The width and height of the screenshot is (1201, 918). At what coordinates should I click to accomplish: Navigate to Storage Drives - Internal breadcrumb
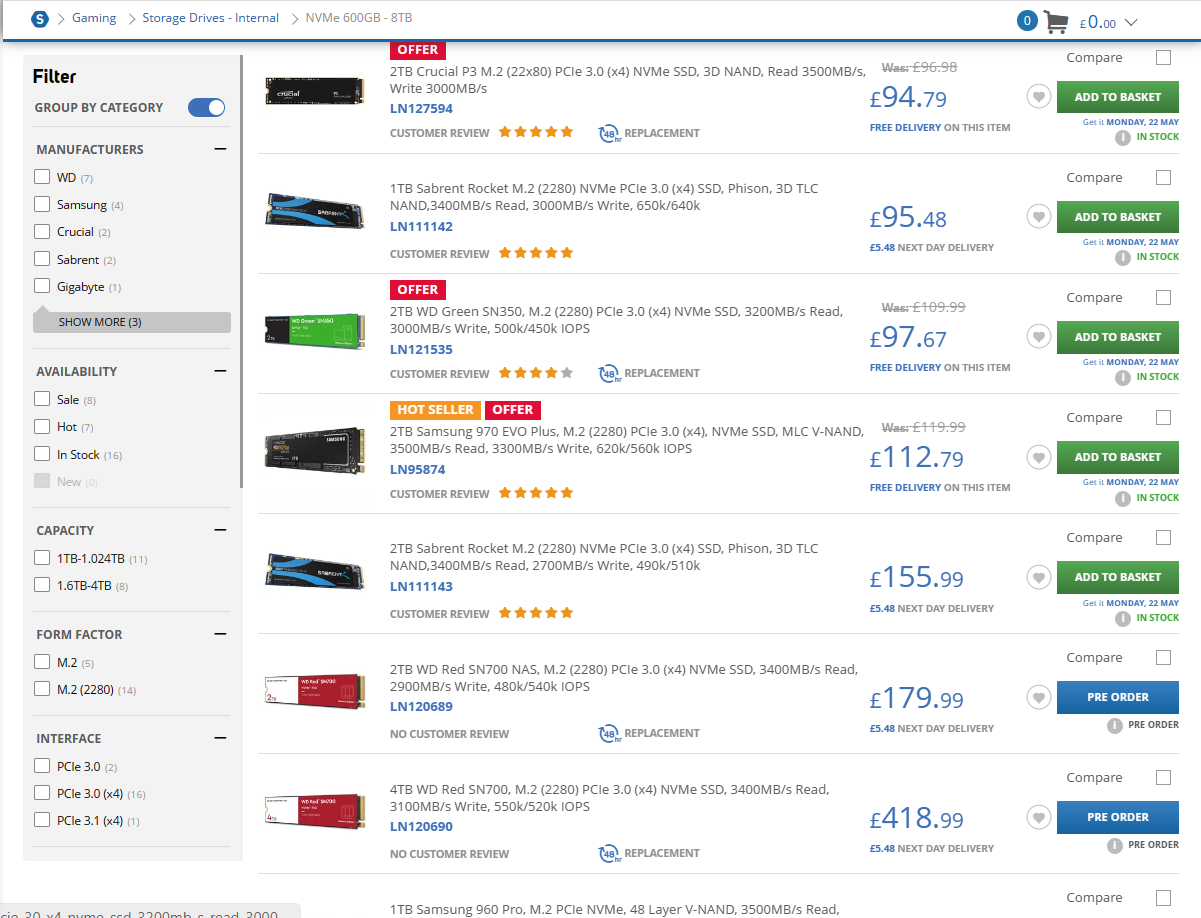[x=210, y=18]
